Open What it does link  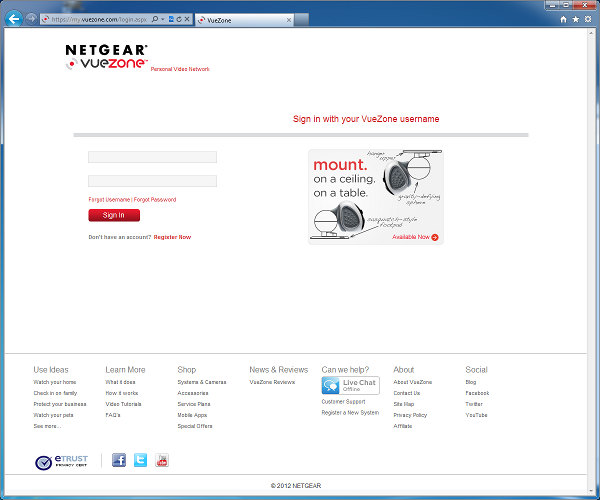point(120,382)
